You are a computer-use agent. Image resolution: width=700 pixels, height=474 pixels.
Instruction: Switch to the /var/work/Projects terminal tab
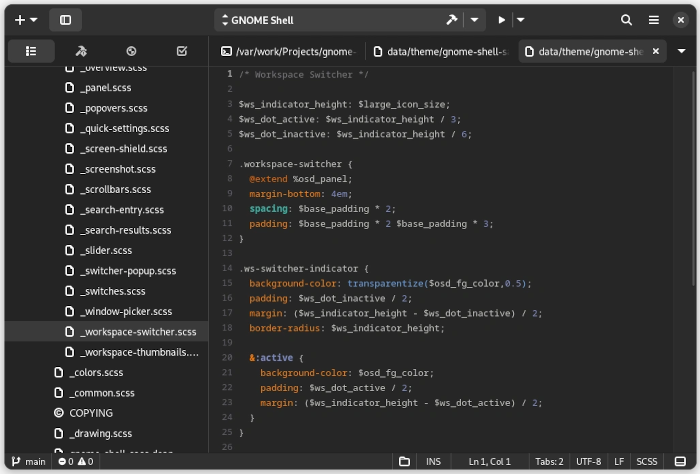click(x=288, y=51)
